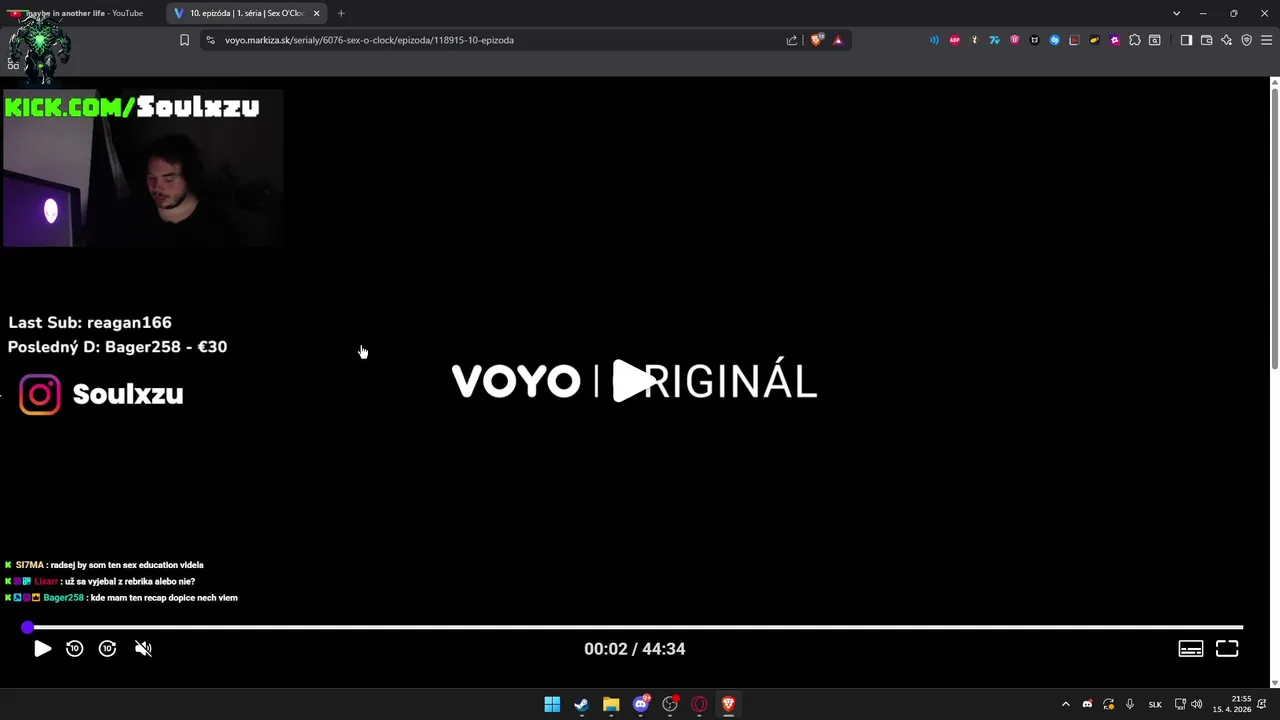Open the Shazam extension icon

pos(1054,40)
